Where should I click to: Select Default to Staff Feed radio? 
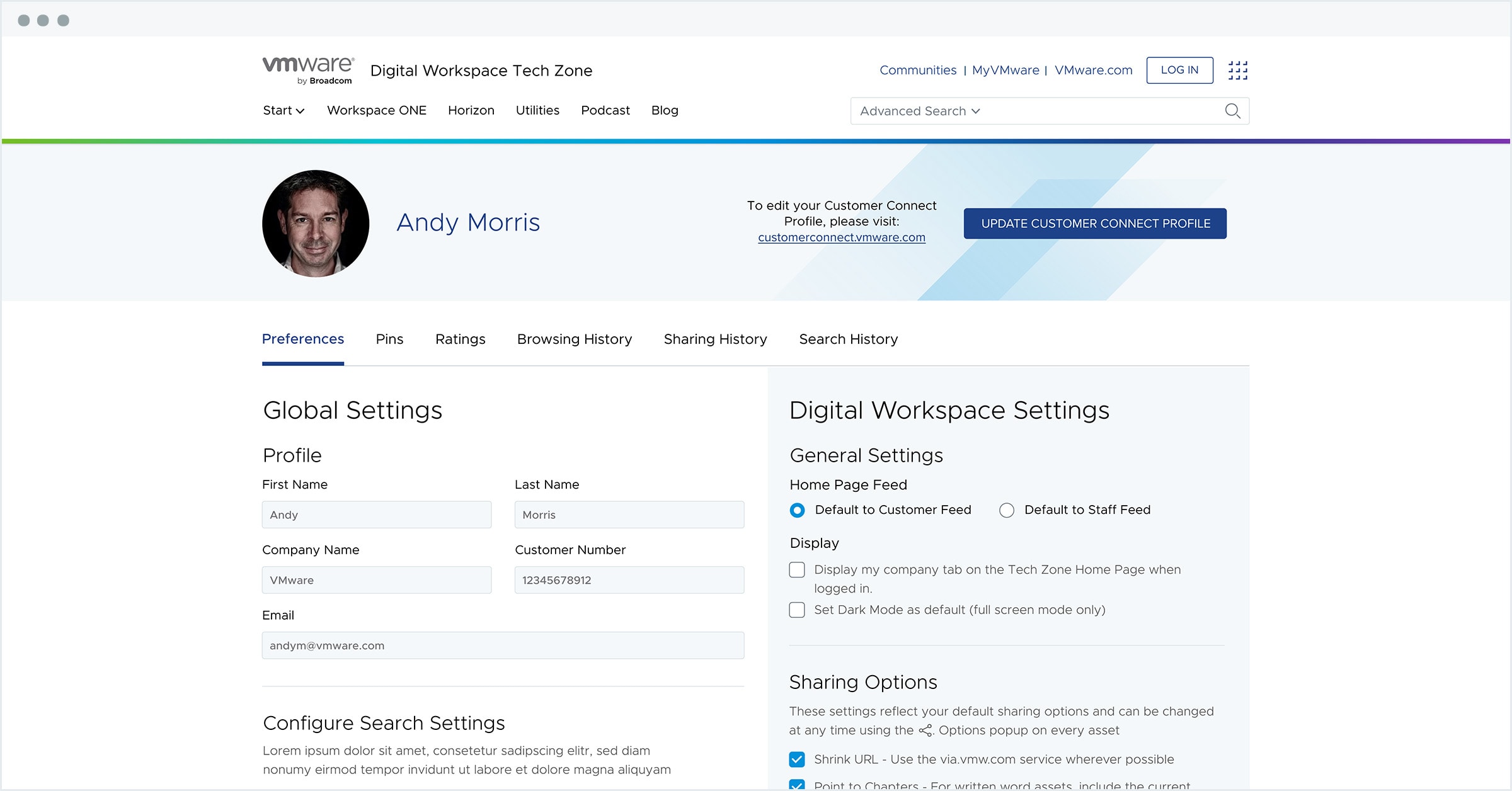1007,510
